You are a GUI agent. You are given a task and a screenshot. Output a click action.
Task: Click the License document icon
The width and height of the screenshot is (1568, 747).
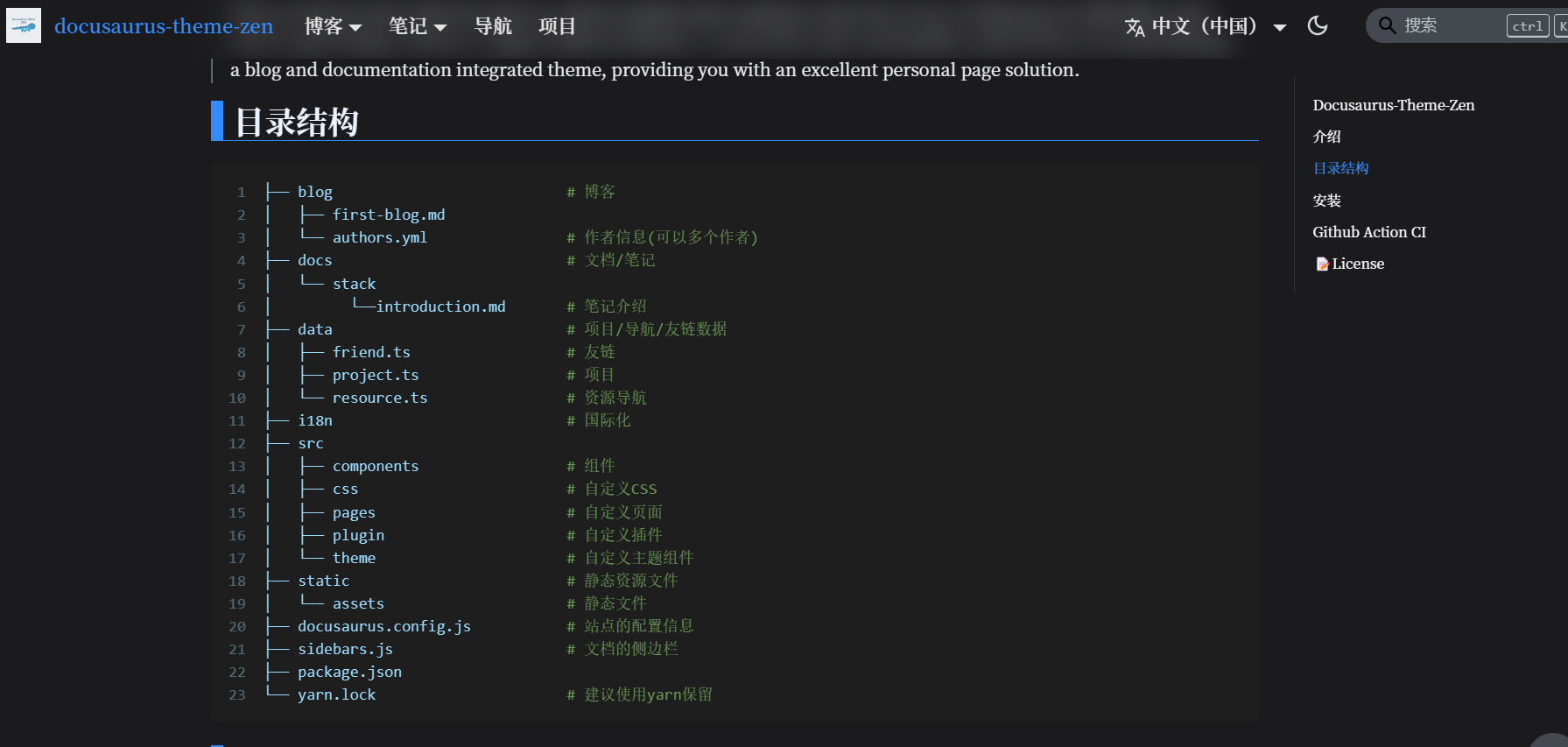(1322, 264)
